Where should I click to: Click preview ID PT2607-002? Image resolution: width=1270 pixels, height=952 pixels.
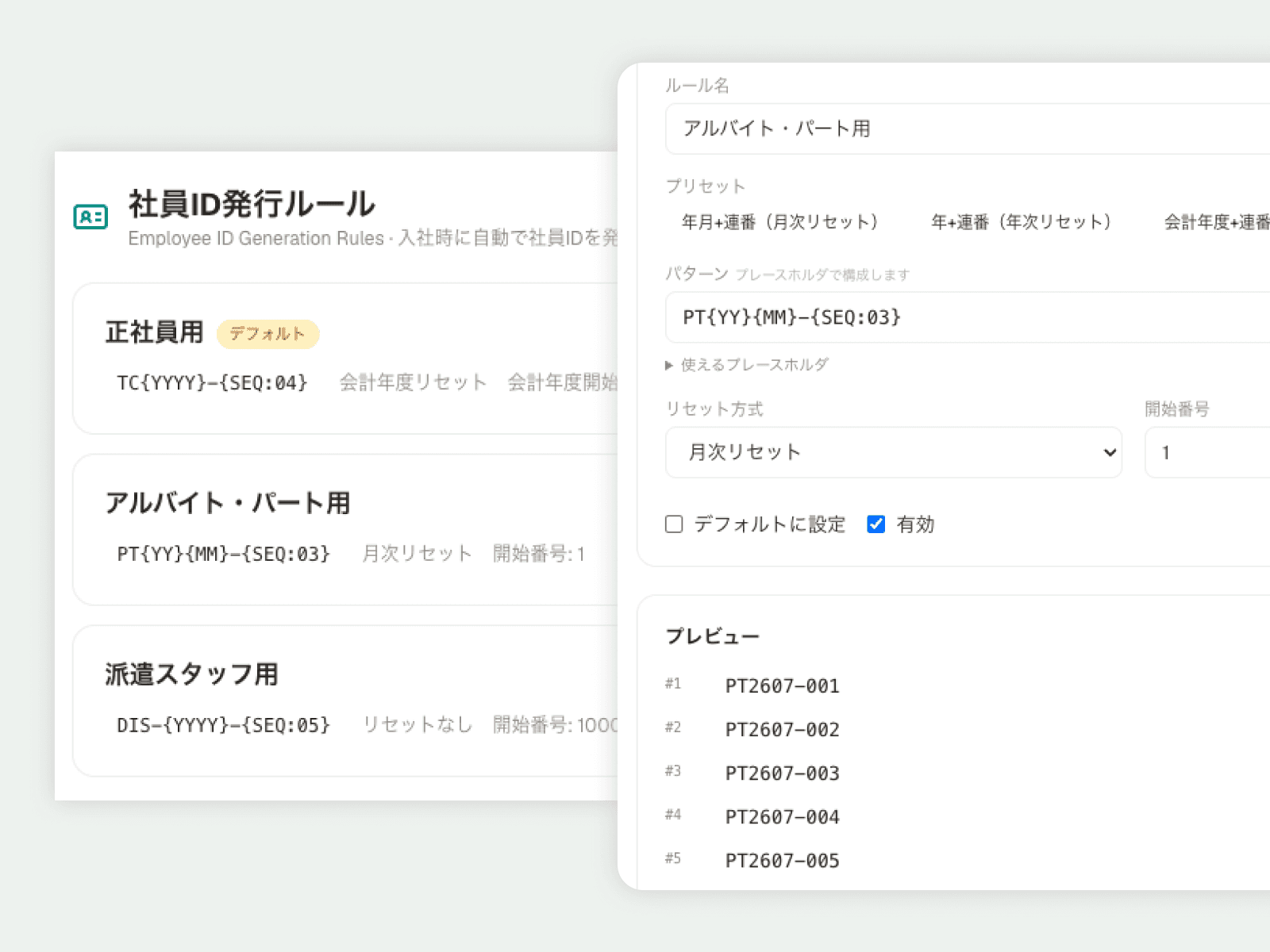click(783, 730)
